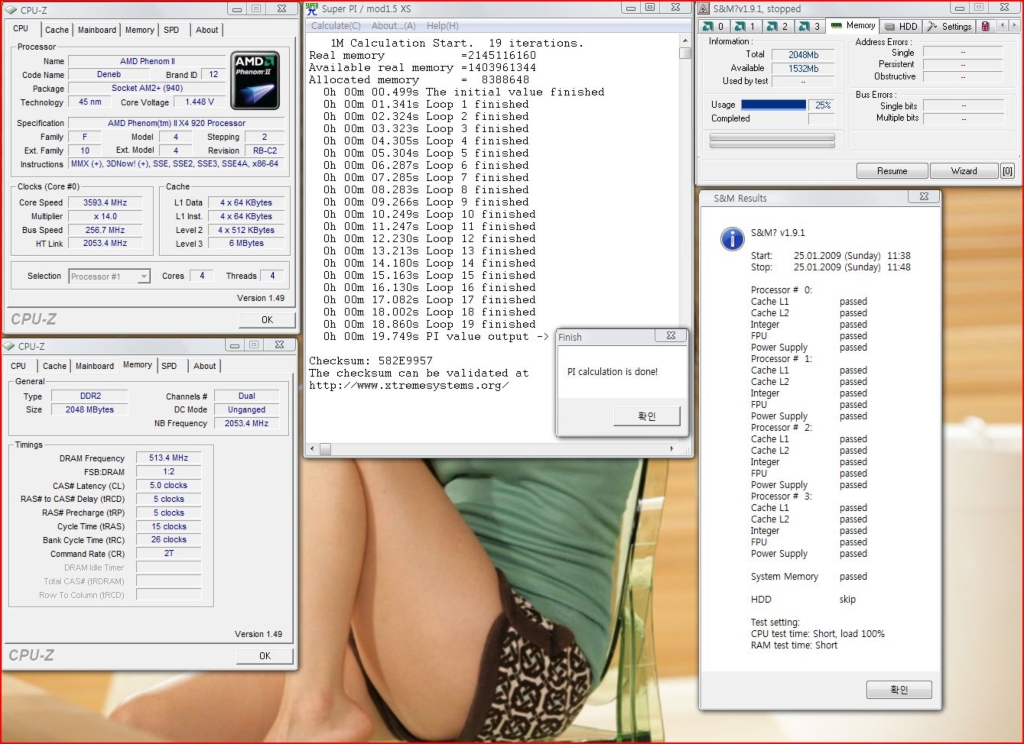Click the blue info icon in S&M Results
1024x744 pixels.
(732, 239)
